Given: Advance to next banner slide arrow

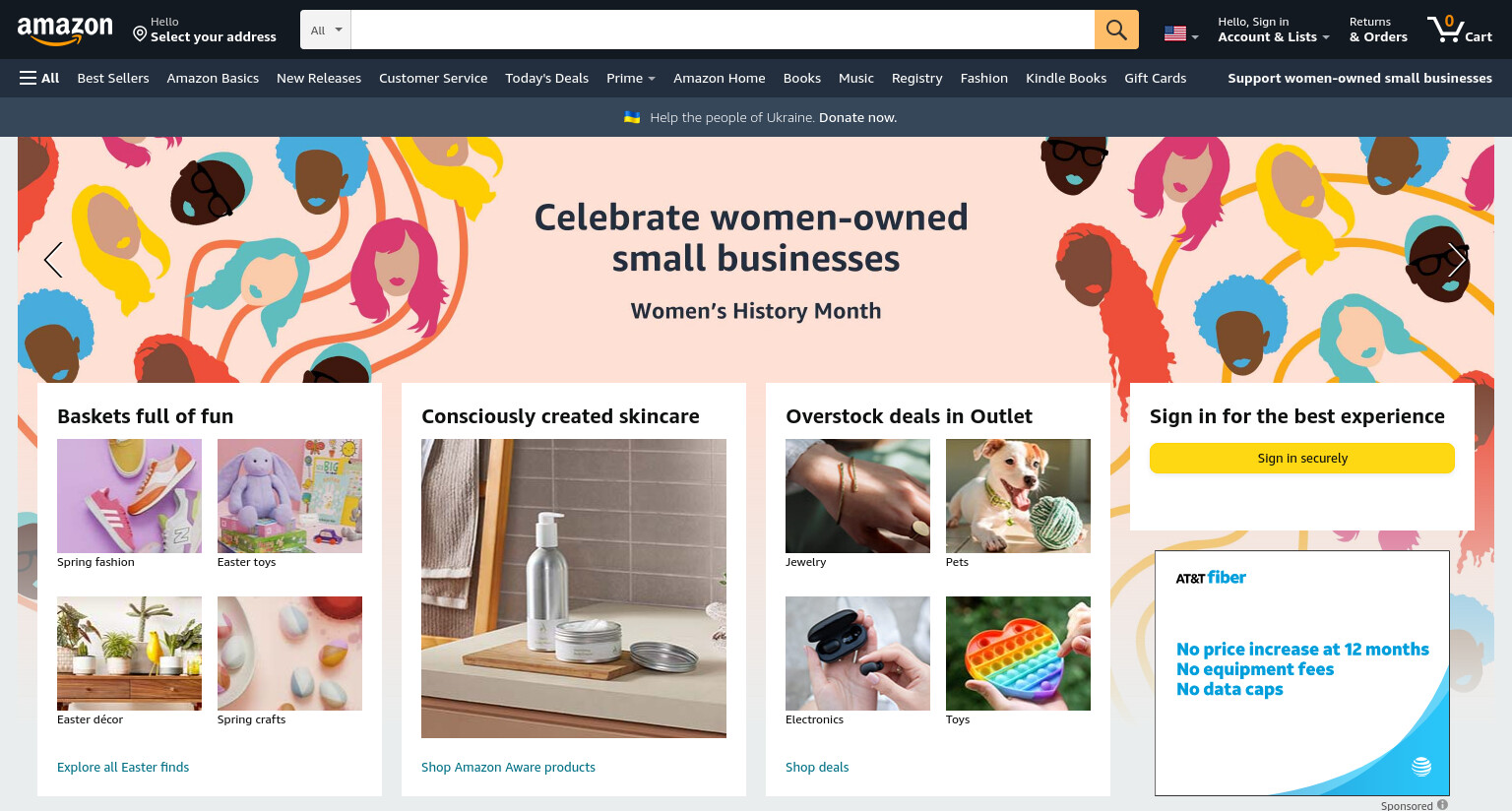Looking at the screenshot, I should click(x=1457, y=260).
